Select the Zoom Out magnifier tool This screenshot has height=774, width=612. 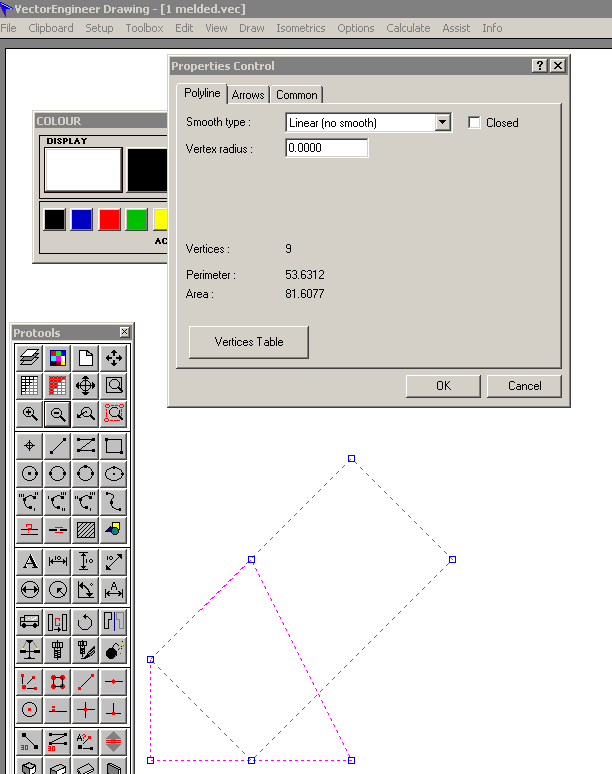tap(58, 414)
